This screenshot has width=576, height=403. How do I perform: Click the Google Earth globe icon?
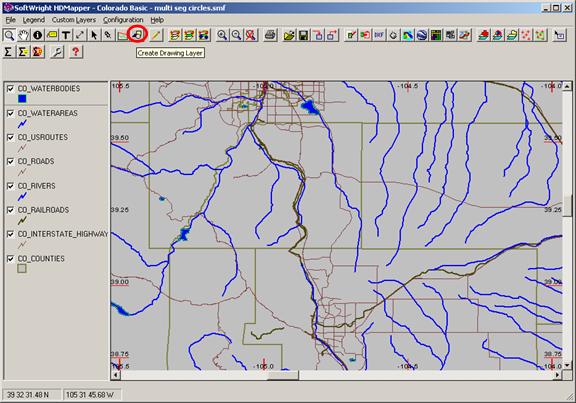(x=422, y=35)
